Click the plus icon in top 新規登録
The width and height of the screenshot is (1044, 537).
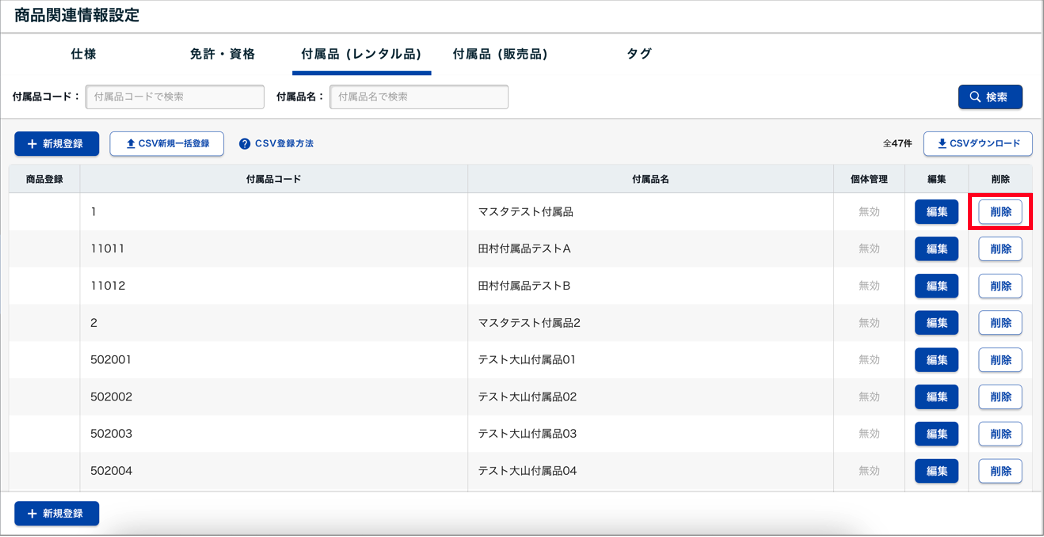(x=32, y=144)
